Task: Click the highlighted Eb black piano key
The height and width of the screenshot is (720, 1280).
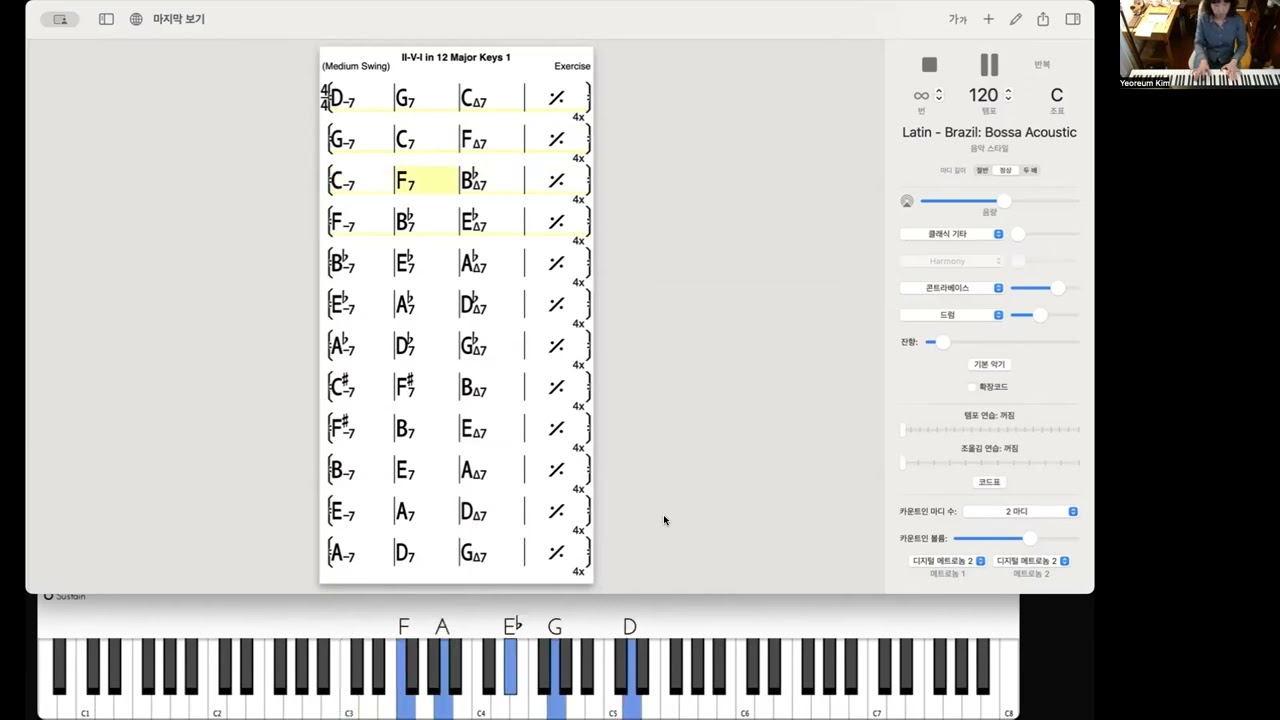Action: coord(511,666)
